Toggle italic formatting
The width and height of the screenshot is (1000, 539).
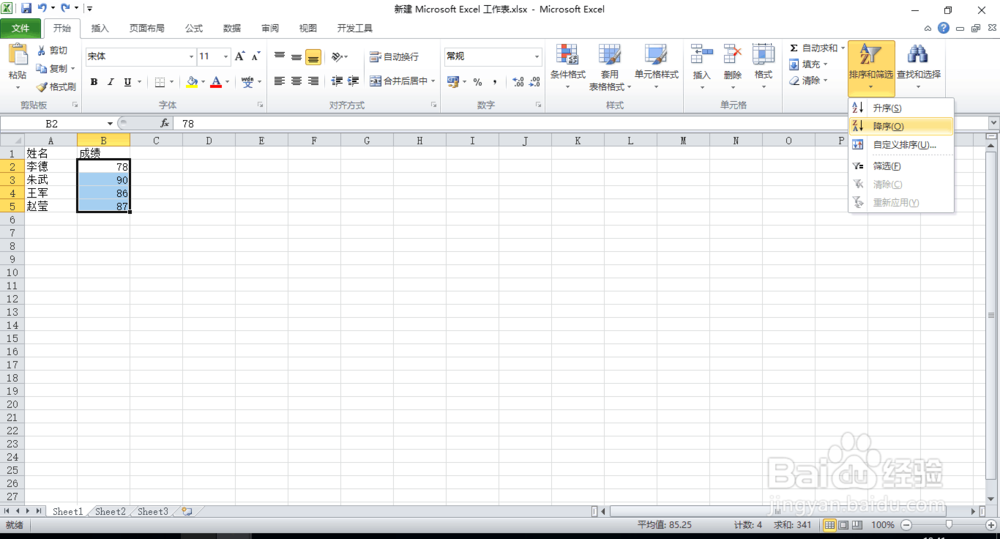tap(110, 82)
